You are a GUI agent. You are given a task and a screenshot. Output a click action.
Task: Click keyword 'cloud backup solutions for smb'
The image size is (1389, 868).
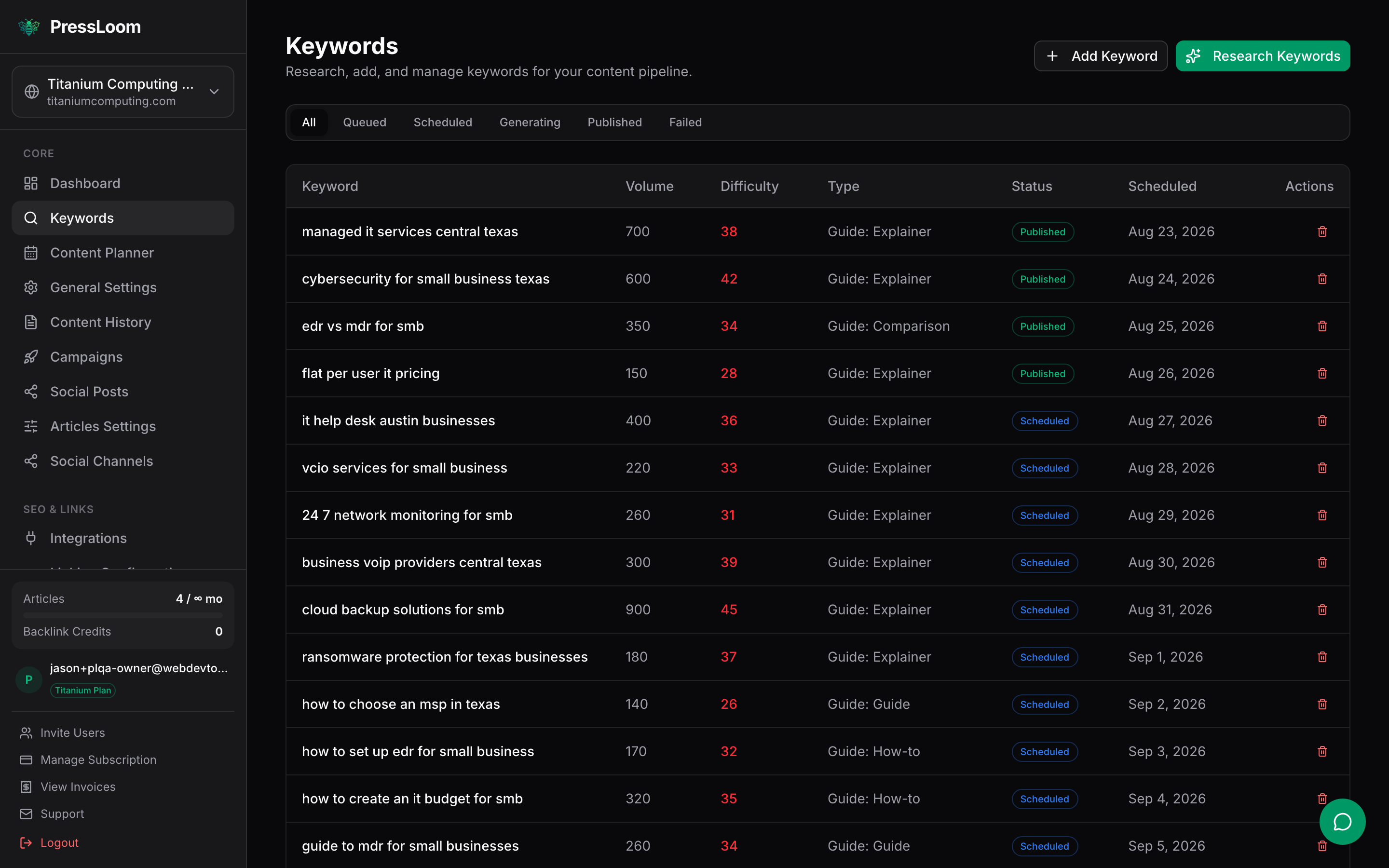pyautogui.click(x=403, y=610)
